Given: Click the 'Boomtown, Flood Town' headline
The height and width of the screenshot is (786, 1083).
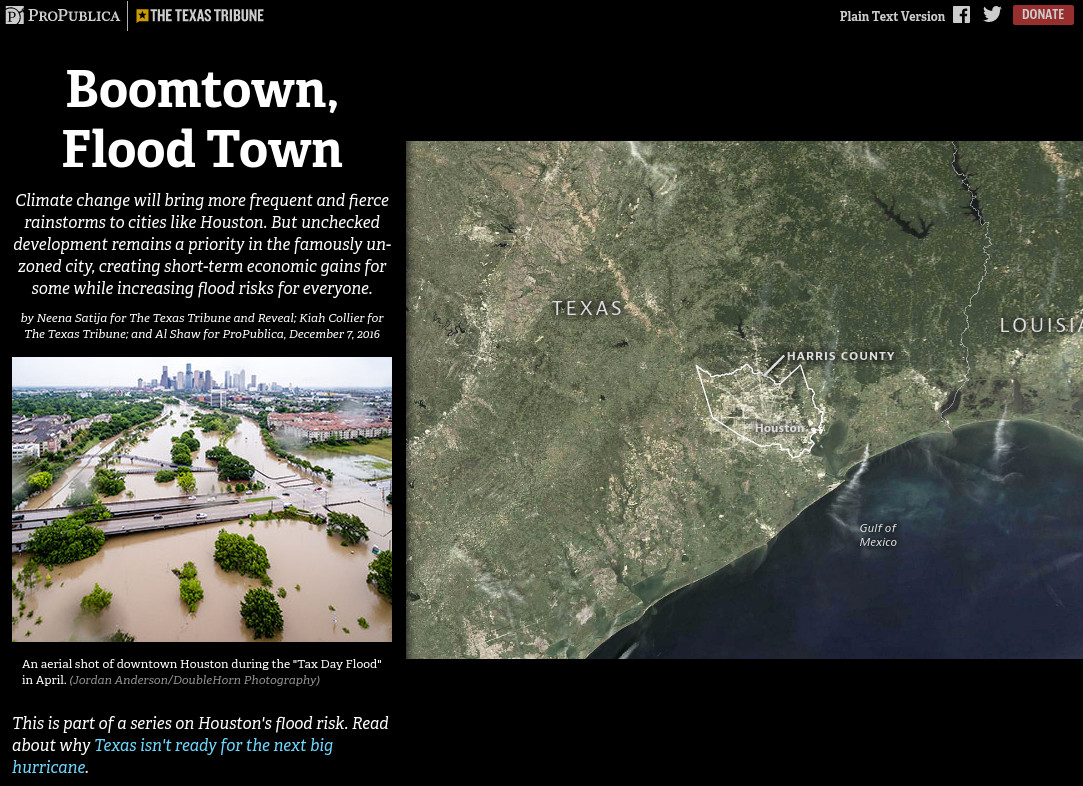Looking at the screenshot, I should coord(202,119).
